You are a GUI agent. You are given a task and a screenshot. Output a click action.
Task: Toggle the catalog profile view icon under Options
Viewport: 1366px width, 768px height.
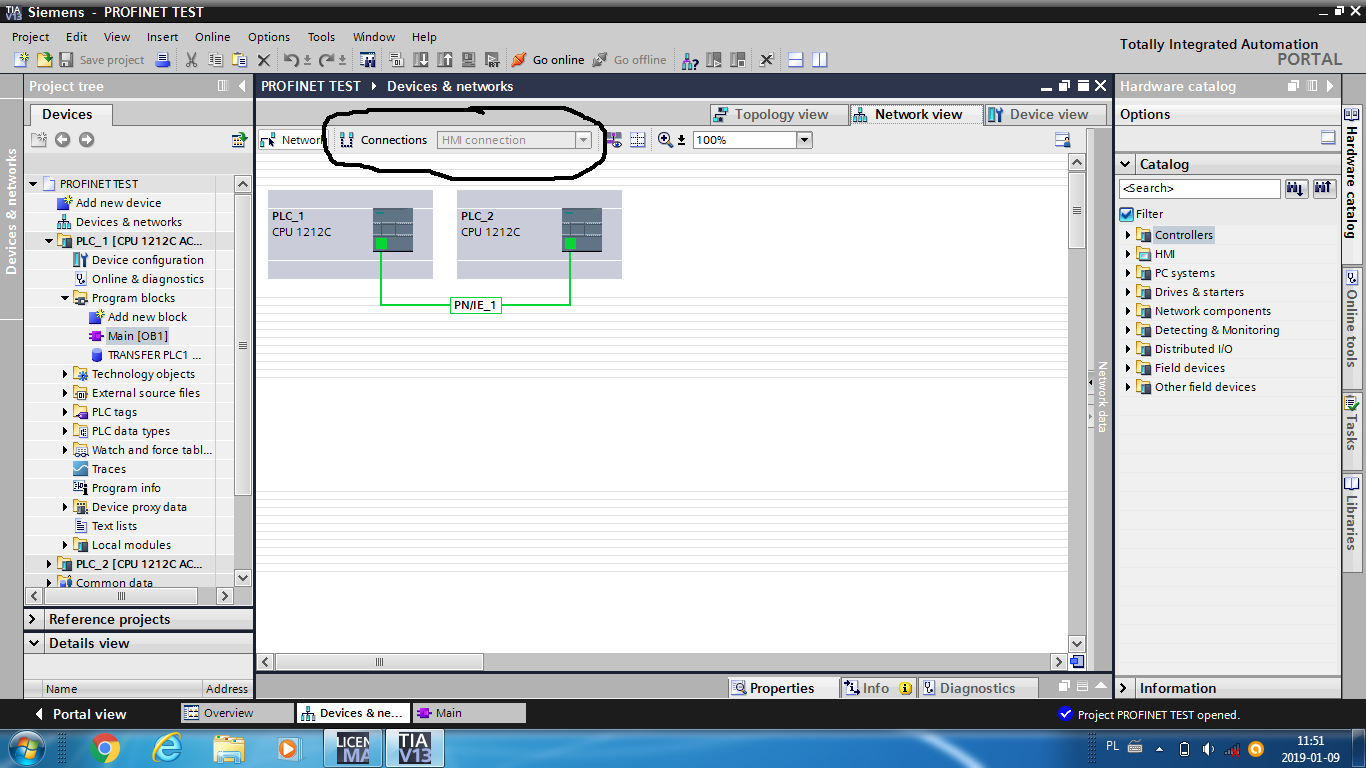pyautogui.click(x=1328, y=138)
